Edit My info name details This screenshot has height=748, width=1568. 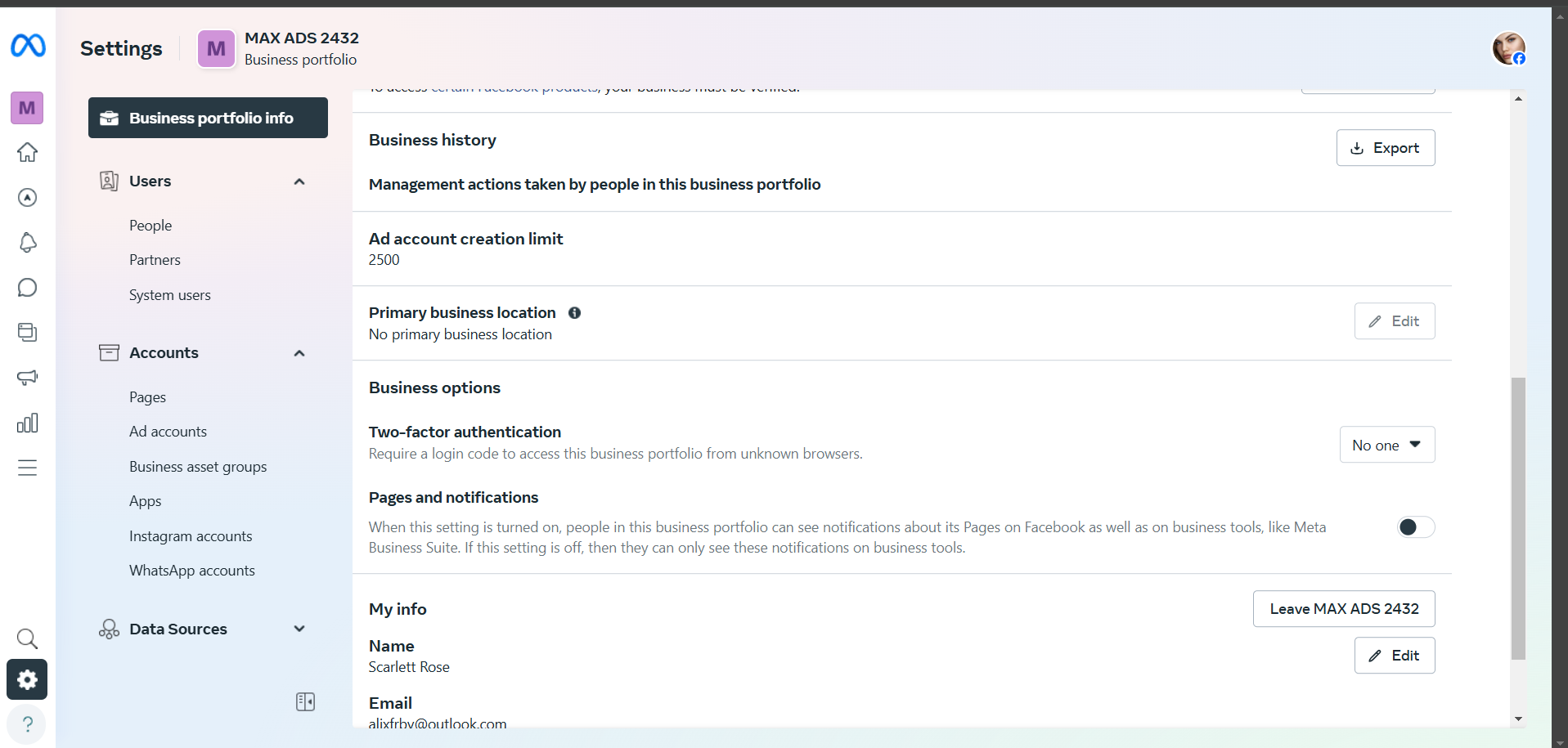point(1395,656)
